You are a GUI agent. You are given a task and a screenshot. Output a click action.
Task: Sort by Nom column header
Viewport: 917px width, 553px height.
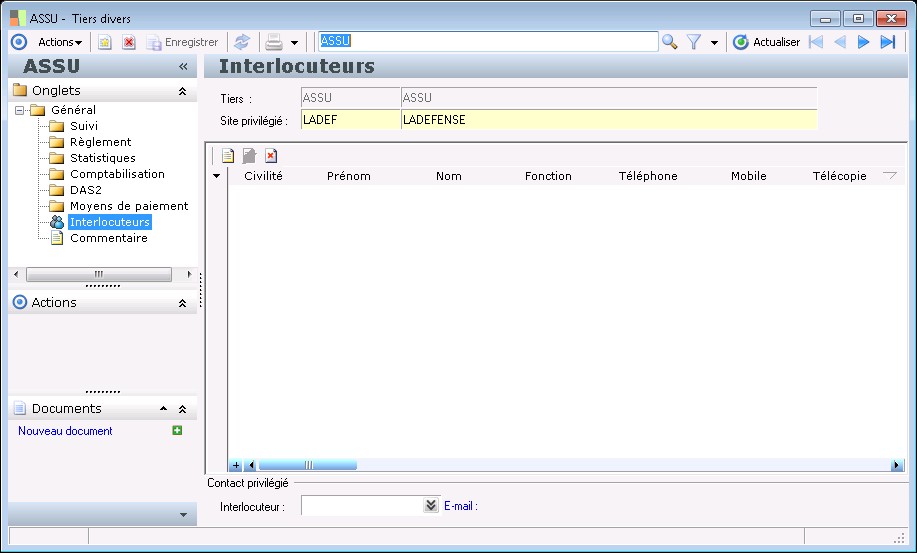(449, 176)
